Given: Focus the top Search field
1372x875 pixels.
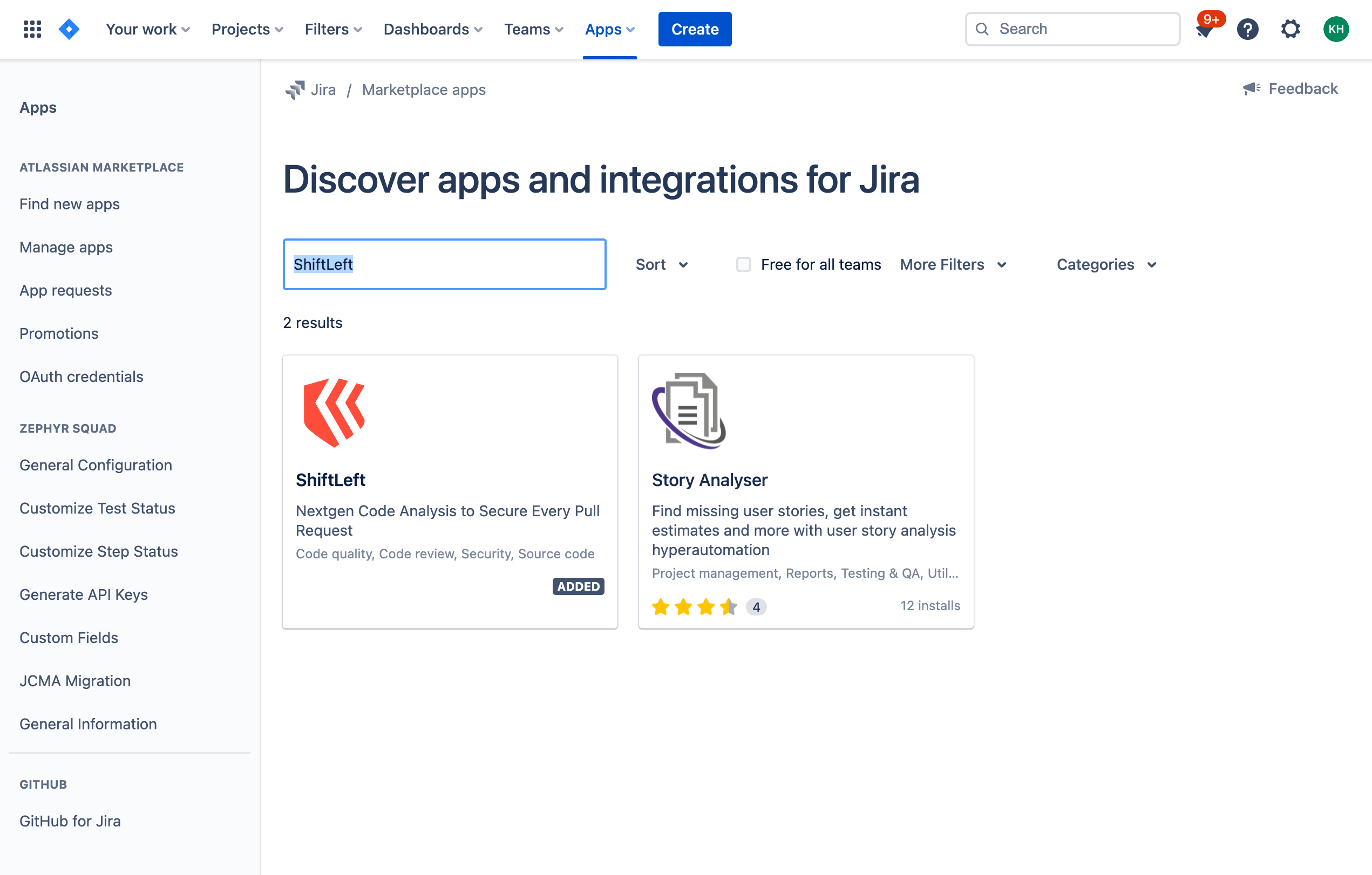Looking at the screenshot, I should pyautogui.click(x=1072, y=29).
